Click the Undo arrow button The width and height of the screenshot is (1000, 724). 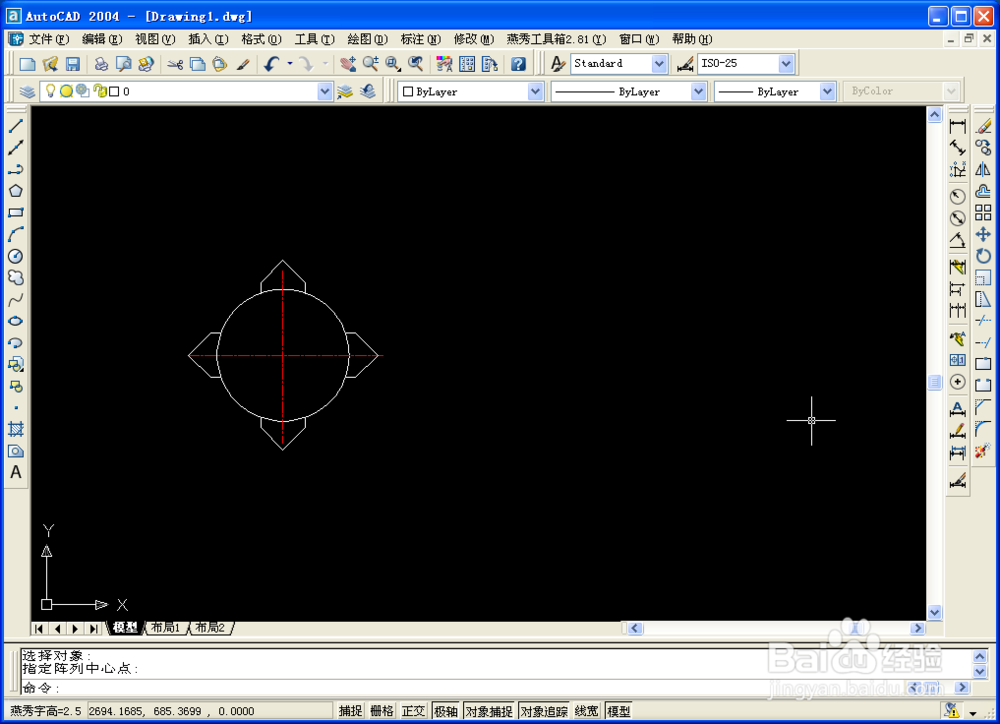(272, 63)
